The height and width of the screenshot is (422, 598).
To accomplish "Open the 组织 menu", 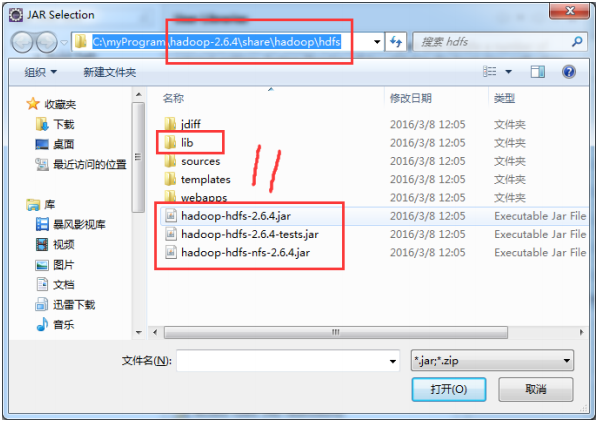I will (40, 72).
